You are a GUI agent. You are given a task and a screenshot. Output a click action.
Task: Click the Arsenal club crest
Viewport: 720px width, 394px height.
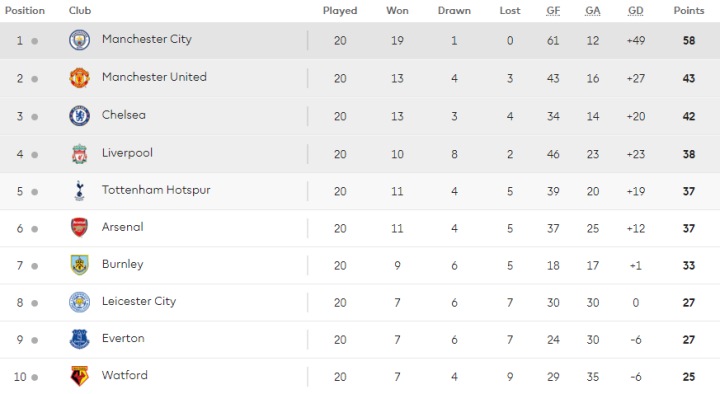(x=79, y=228)
